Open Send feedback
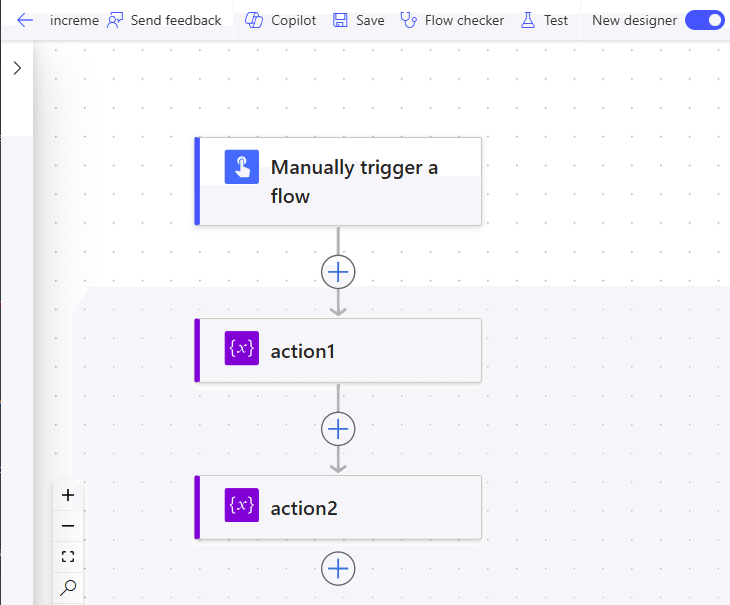This screenshot has width=730, height=605. [x=164, y=20]
